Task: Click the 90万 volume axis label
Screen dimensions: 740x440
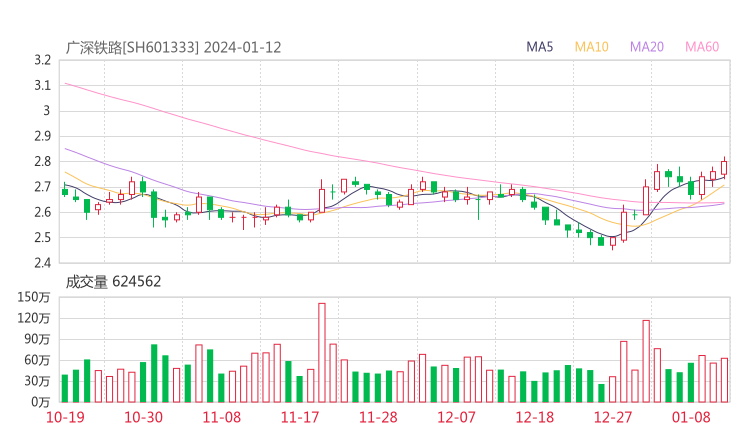Action: pos(37,339)
